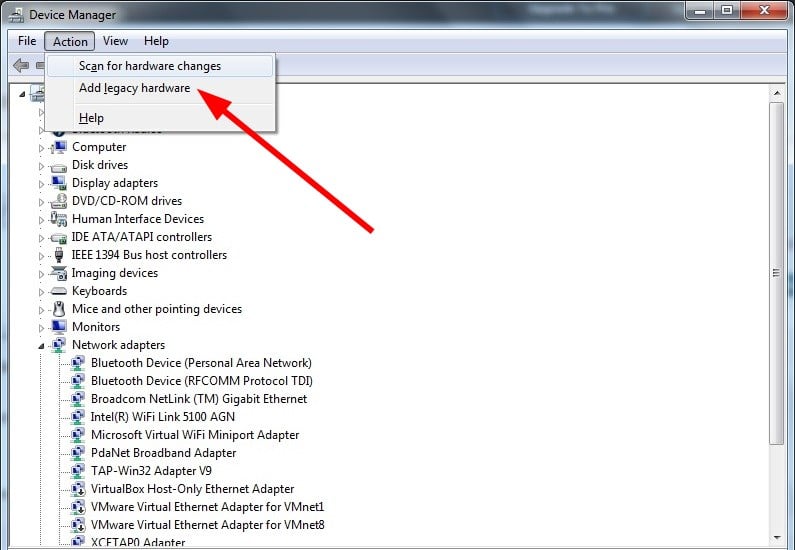Expand the Monitors node
Screen dimensions: 795x550
coord(42,328)
